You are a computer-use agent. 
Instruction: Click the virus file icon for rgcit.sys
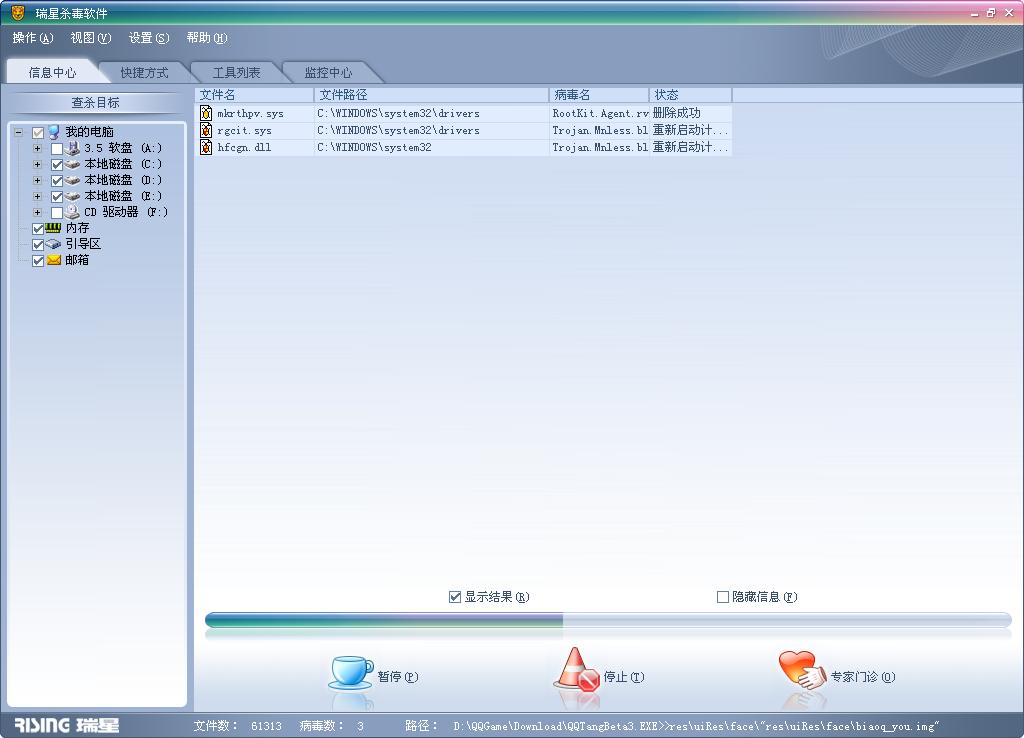tap(206, 130)
